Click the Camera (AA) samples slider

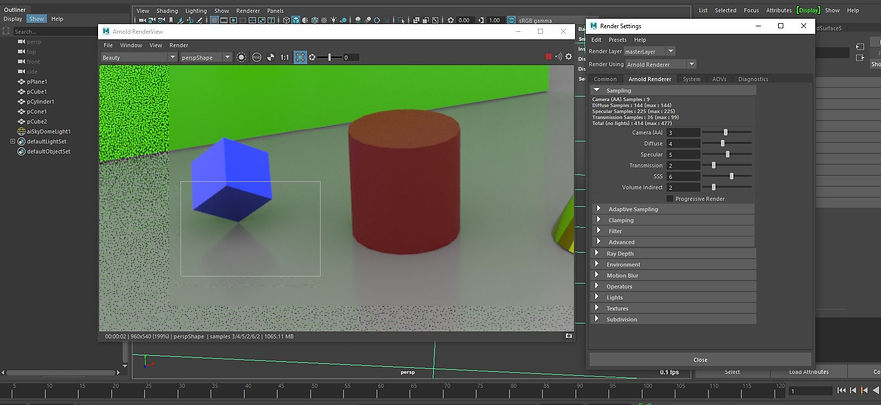(727, 132)
